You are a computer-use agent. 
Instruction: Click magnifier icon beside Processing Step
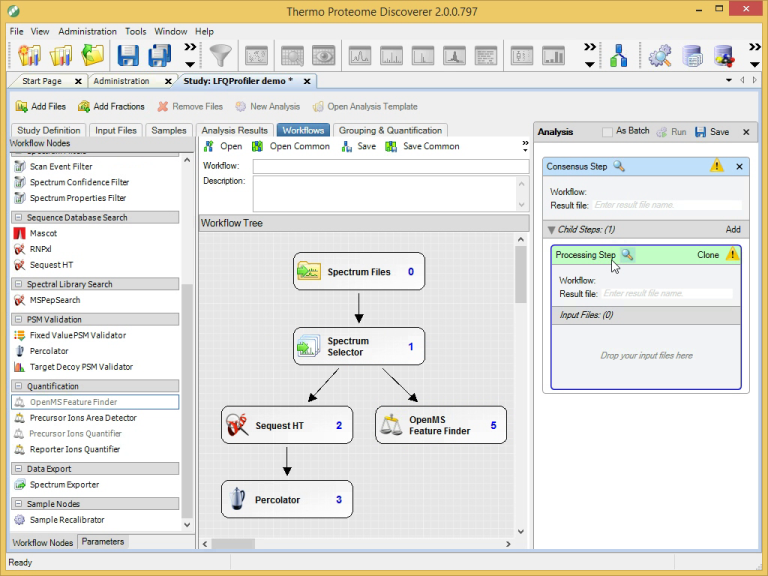[x=627, y=255]
